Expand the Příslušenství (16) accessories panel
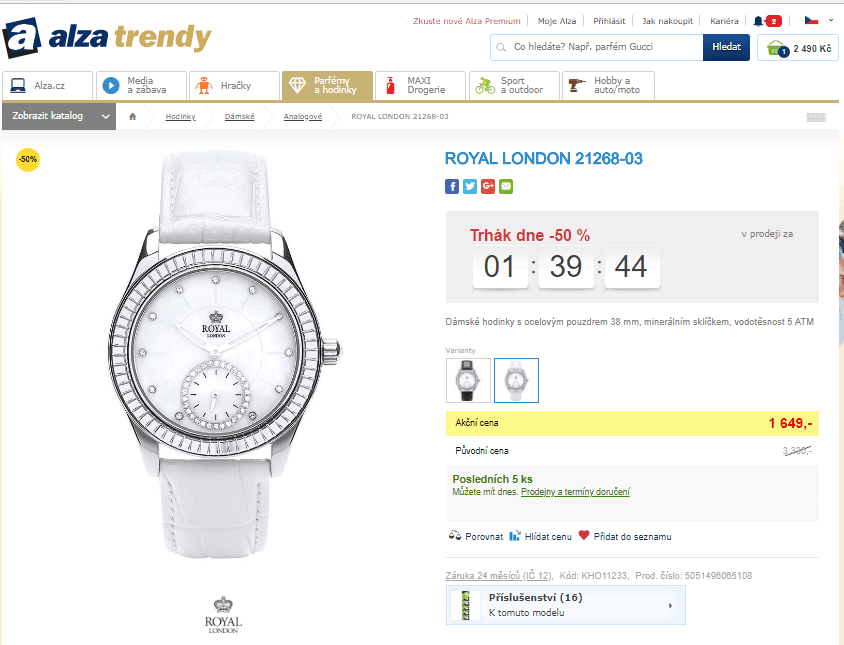Screen dimensions: 844x645 click(x=566, y=605)
